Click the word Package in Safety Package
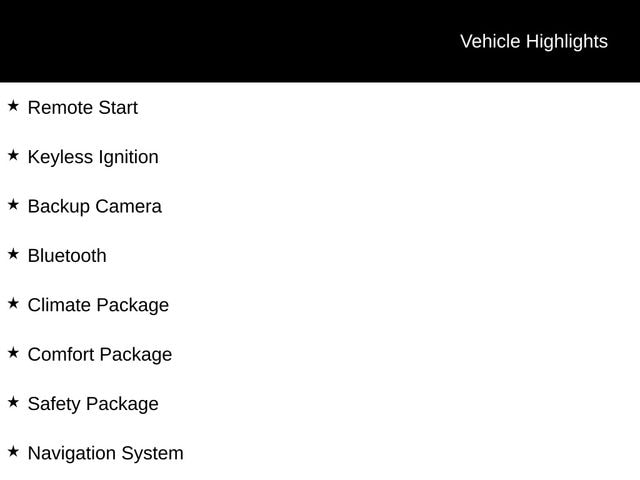This screenshot has height=480, width=640. click(x=121, y=404)
